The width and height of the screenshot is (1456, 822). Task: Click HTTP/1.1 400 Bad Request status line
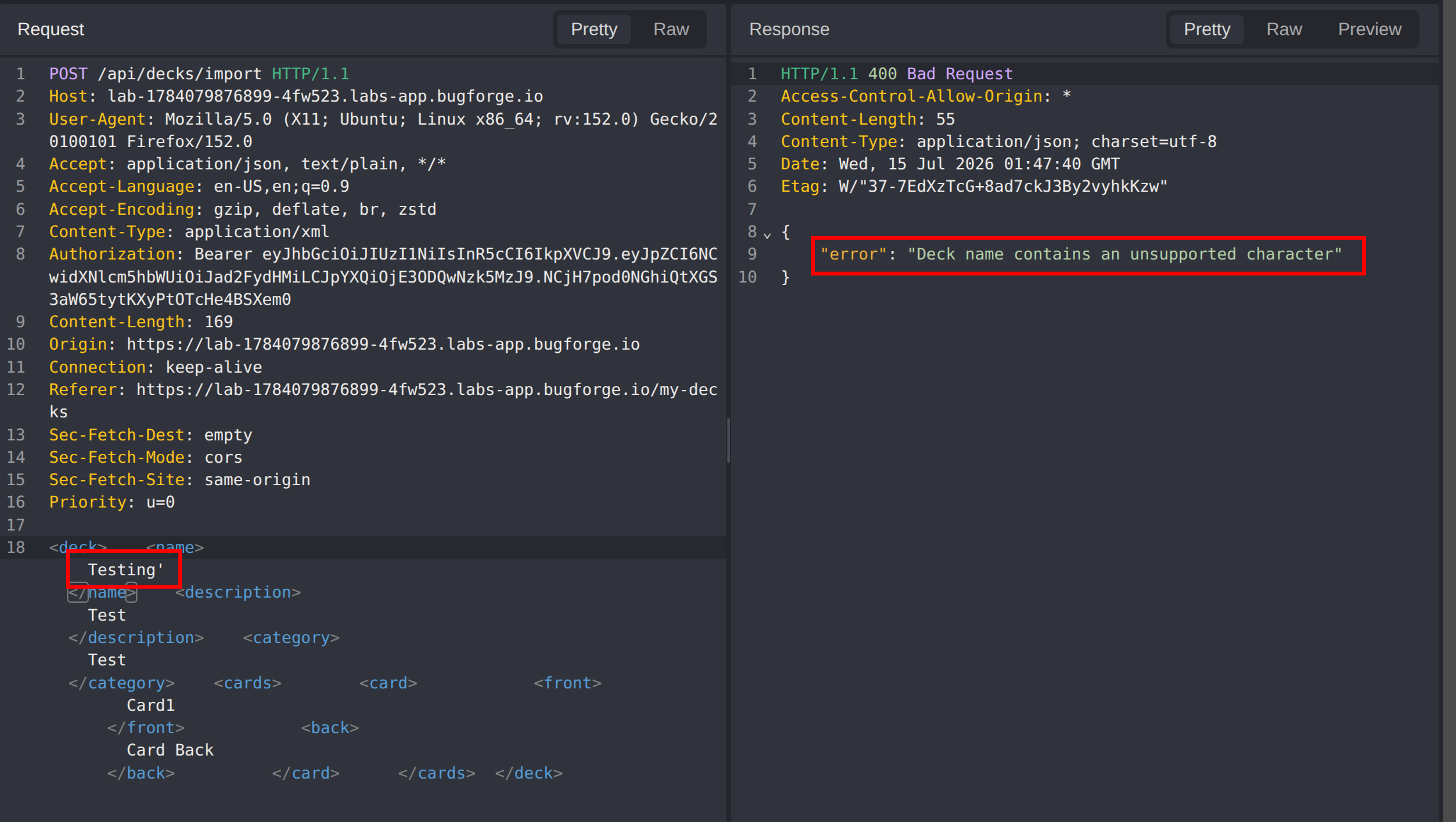[x=897, y=74]
